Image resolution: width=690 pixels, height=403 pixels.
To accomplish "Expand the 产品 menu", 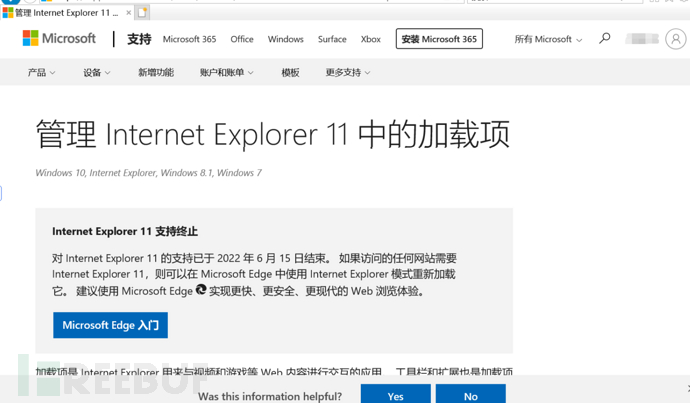I will 41,73.
